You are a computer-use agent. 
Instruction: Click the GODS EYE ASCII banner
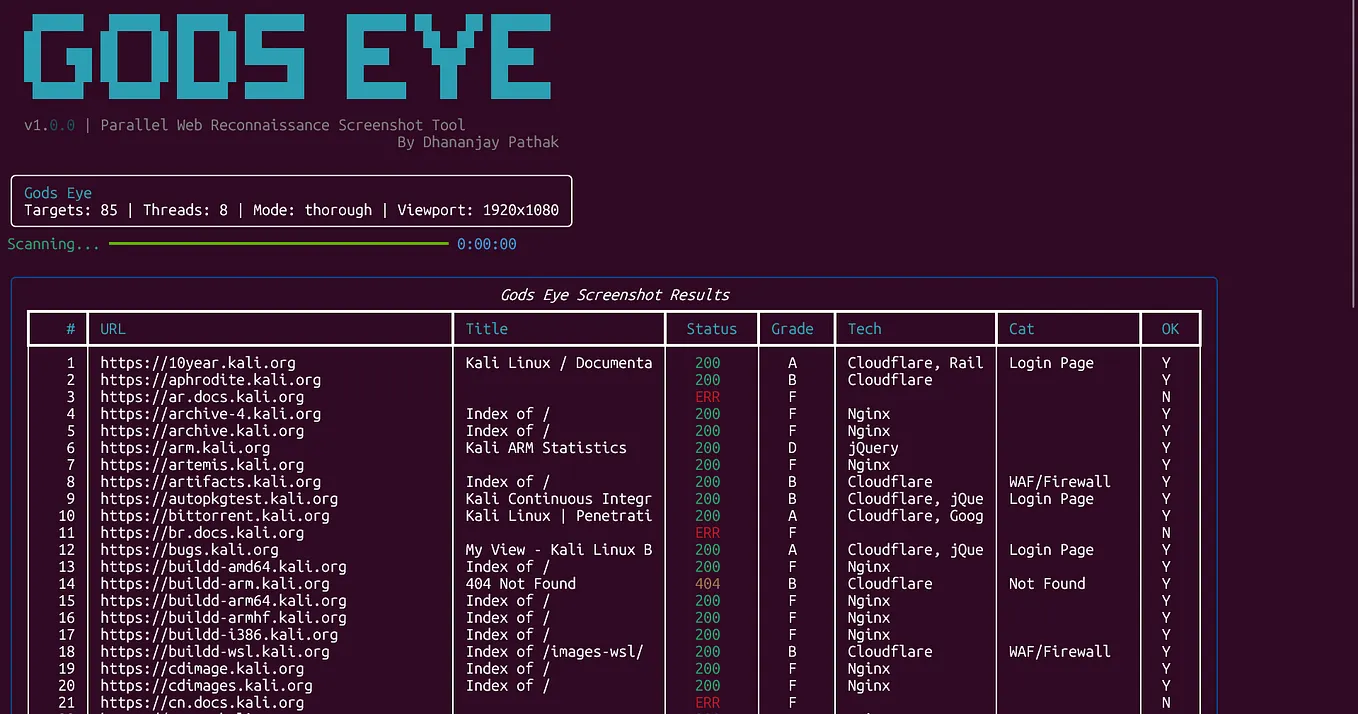tap(288, 56)
